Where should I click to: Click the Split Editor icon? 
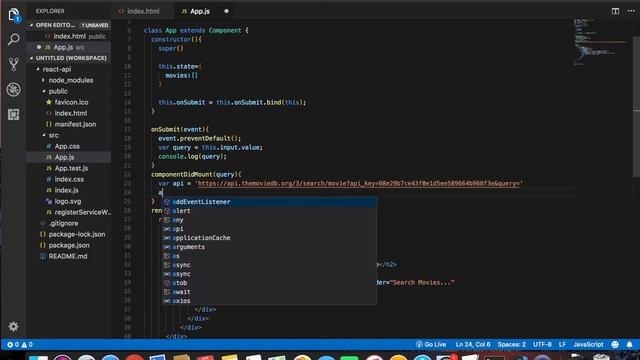click(615, 11)
